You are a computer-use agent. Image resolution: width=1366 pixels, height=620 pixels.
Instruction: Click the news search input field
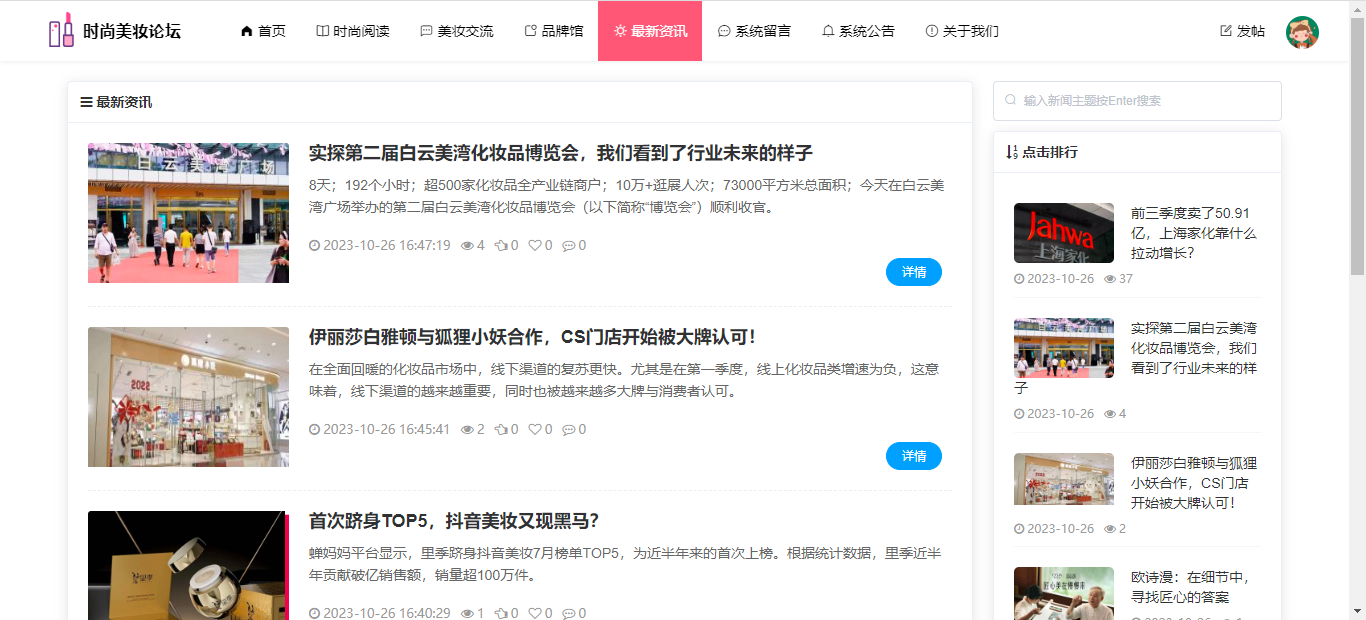[x=1137, y=101]
